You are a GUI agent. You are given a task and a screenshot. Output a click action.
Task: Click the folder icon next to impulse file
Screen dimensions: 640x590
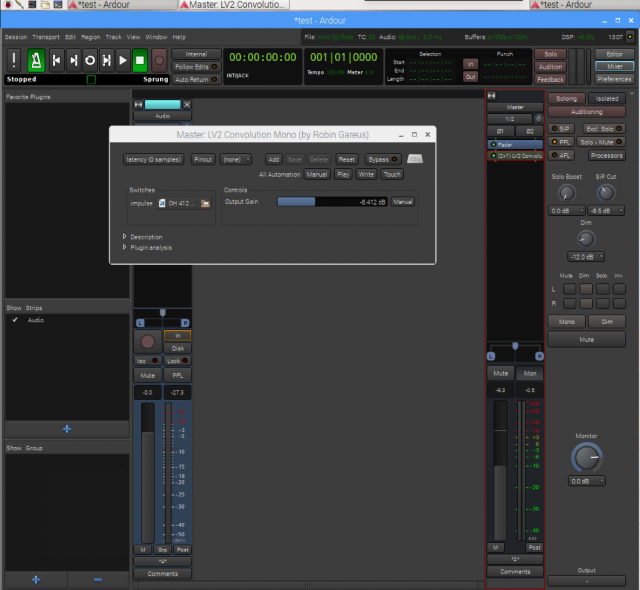click(x=205, y=203)
